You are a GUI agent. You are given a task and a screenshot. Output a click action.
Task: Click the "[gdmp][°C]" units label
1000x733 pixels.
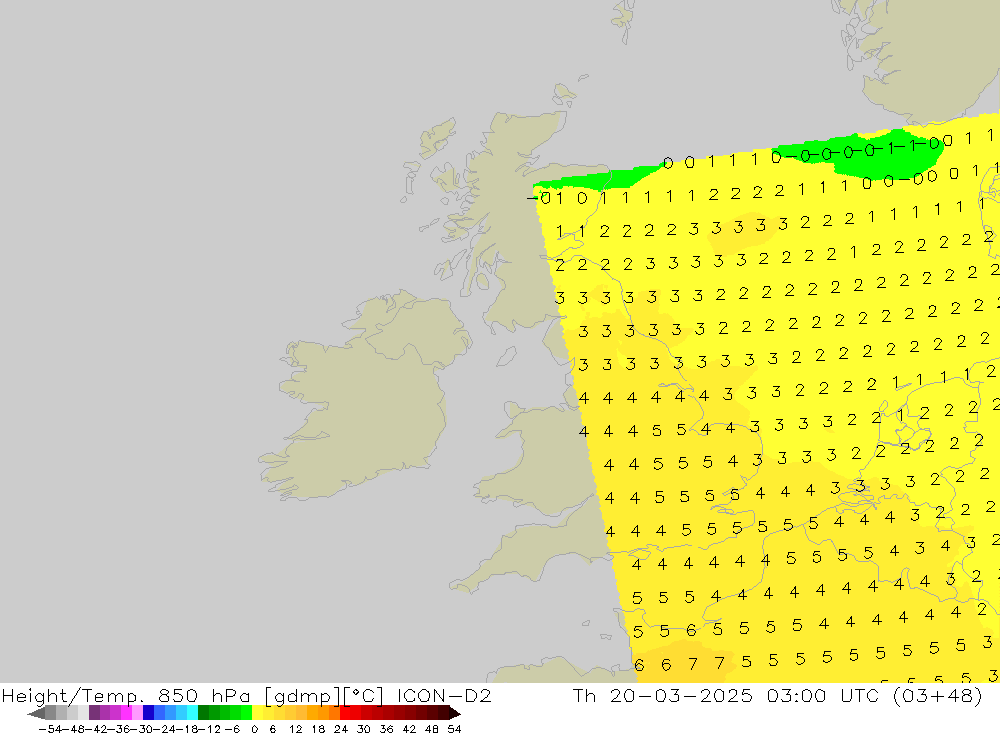(323, 695)
